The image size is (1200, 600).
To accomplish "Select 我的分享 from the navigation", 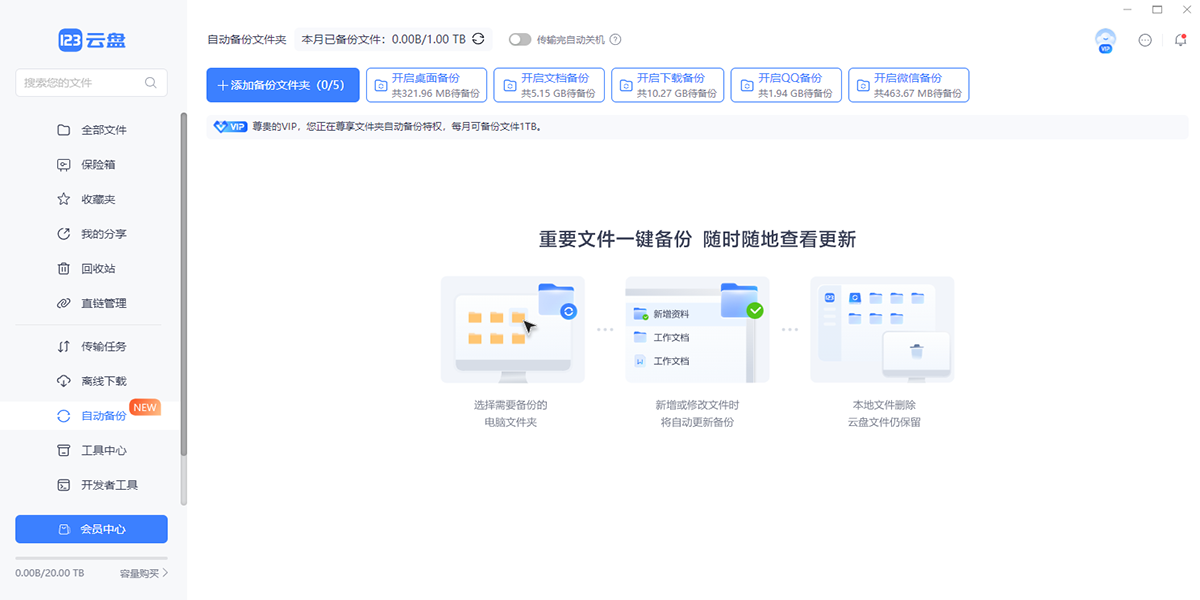I will tap(64, 234).
